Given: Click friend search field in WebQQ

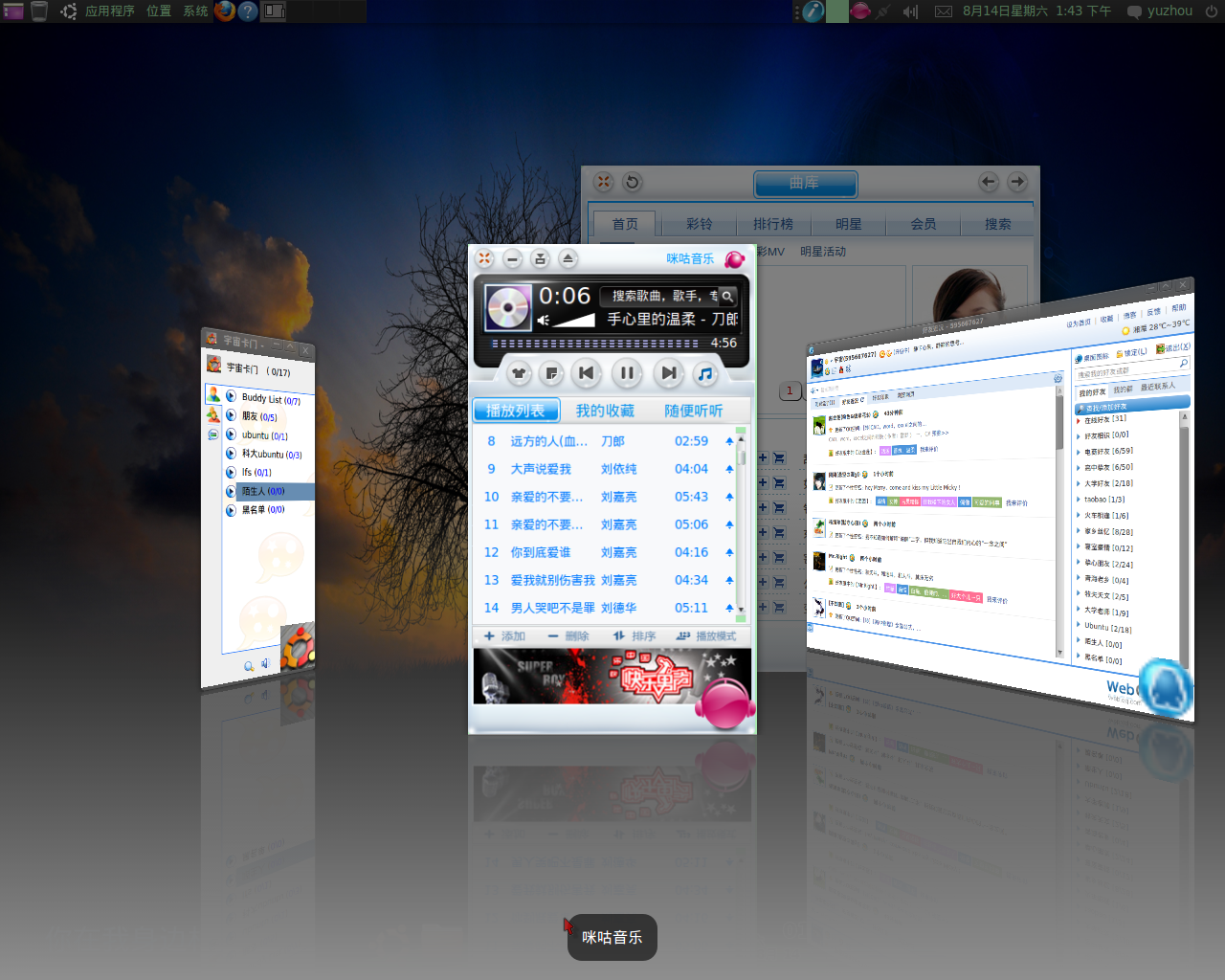Looking at the screenshot, I should [1131, 369].
